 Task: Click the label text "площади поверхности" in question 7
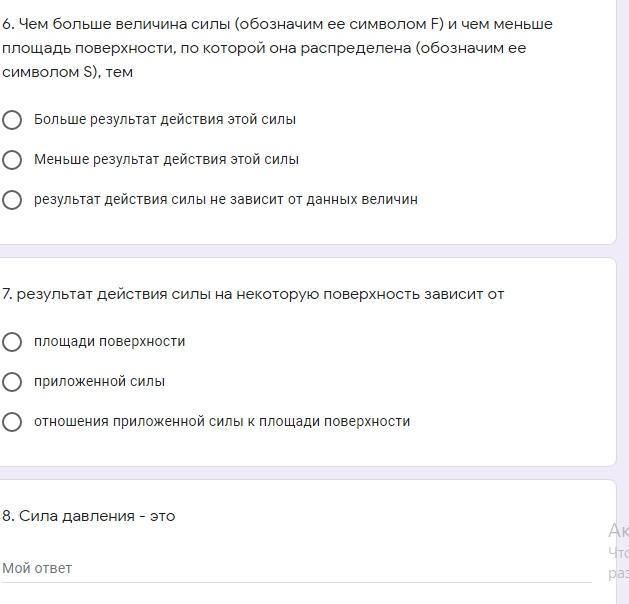(x=110, y=342)
